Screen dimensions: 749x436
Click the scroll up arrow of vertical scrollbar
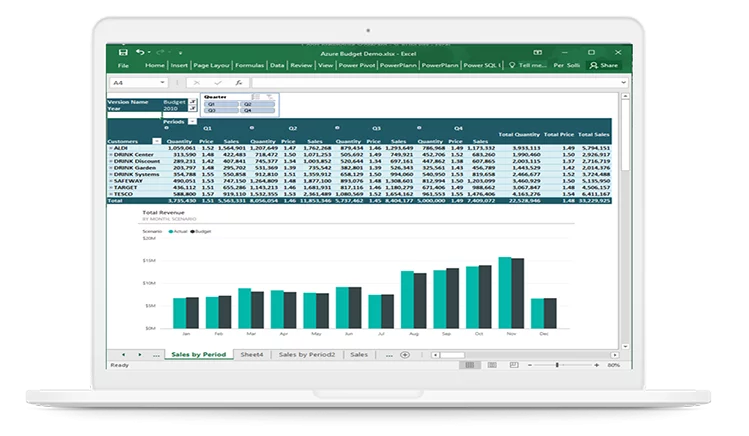(x=625, y=96)
